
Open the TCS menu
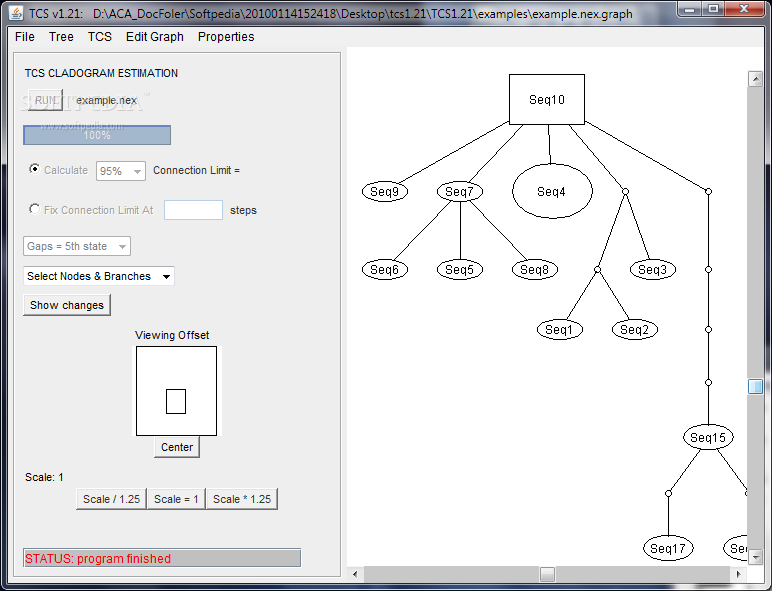100,37
